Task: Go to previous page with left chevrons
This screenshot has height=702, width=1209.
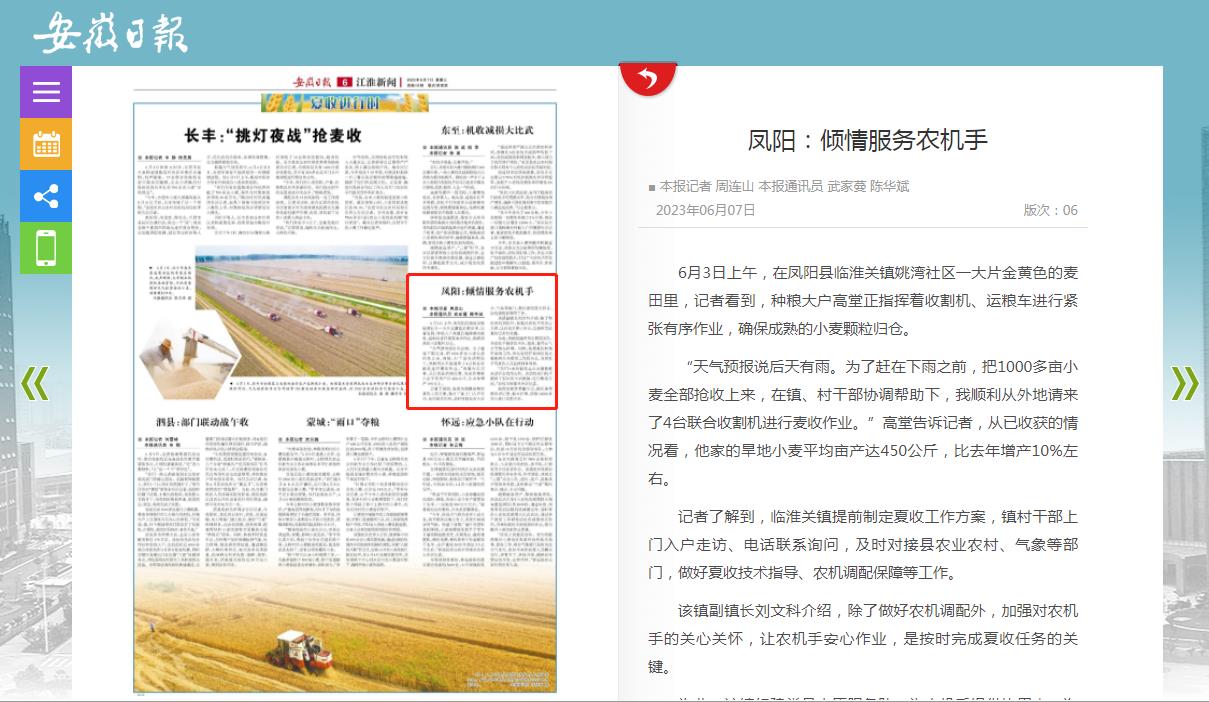Action: 35,383
